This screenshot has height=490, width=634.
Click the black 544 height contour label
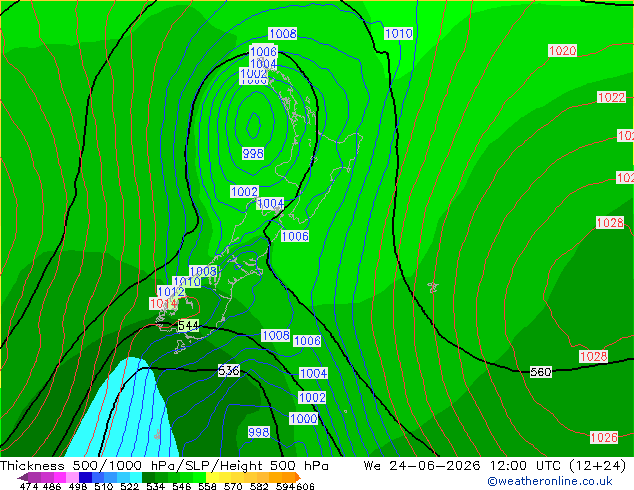tap(188, 325)
